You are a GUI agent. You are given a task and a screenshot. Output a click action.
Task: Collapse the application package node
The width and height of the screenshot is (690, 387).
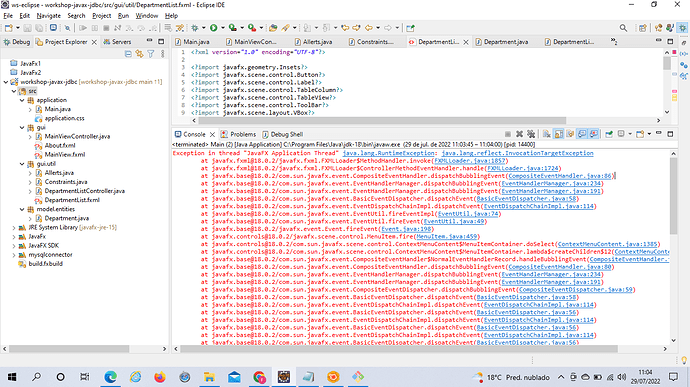coord(22,100)
